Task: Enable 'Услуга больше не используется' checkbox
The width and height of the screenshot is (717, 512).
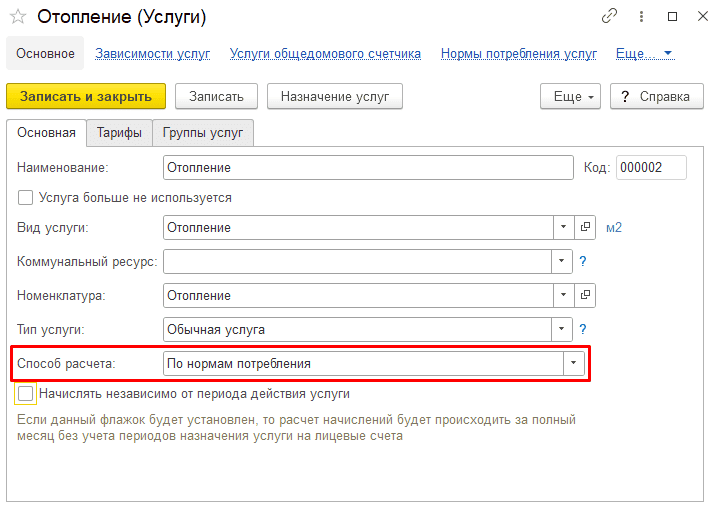Action: point(26,198)
